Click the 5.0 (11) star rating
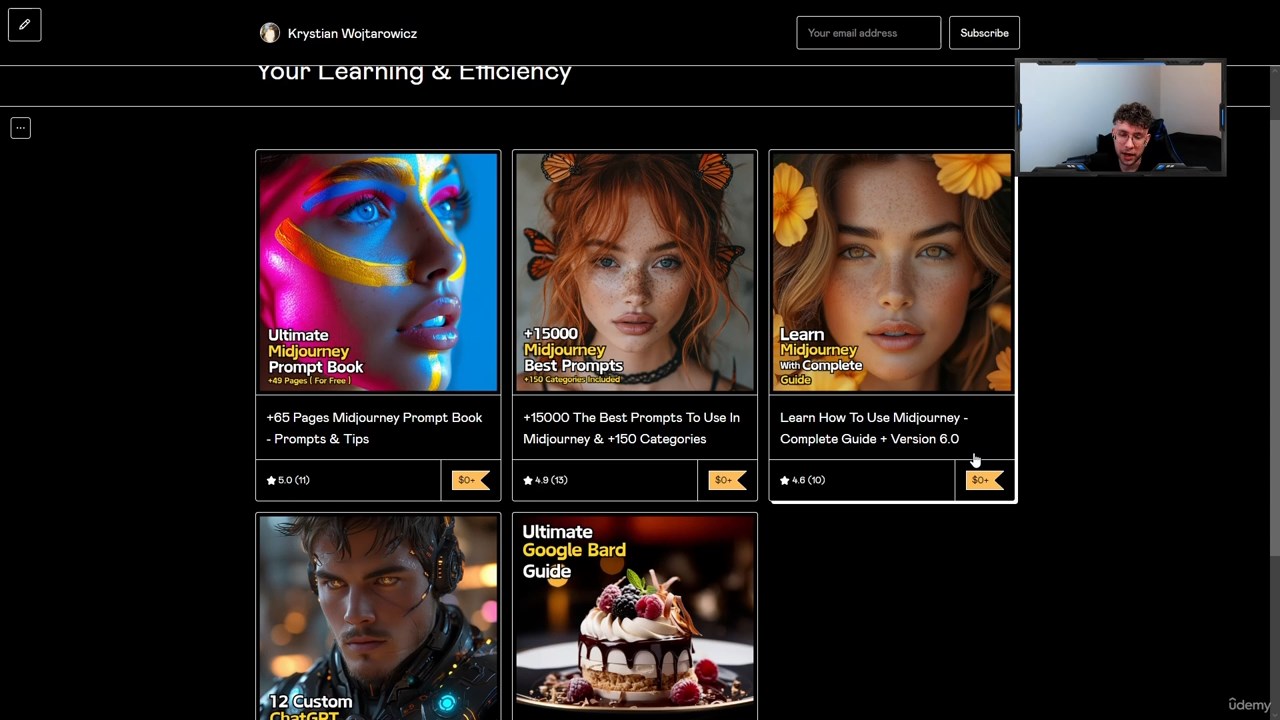The width and height of the screenshot is (1280, 720). [x=288, y=480]
